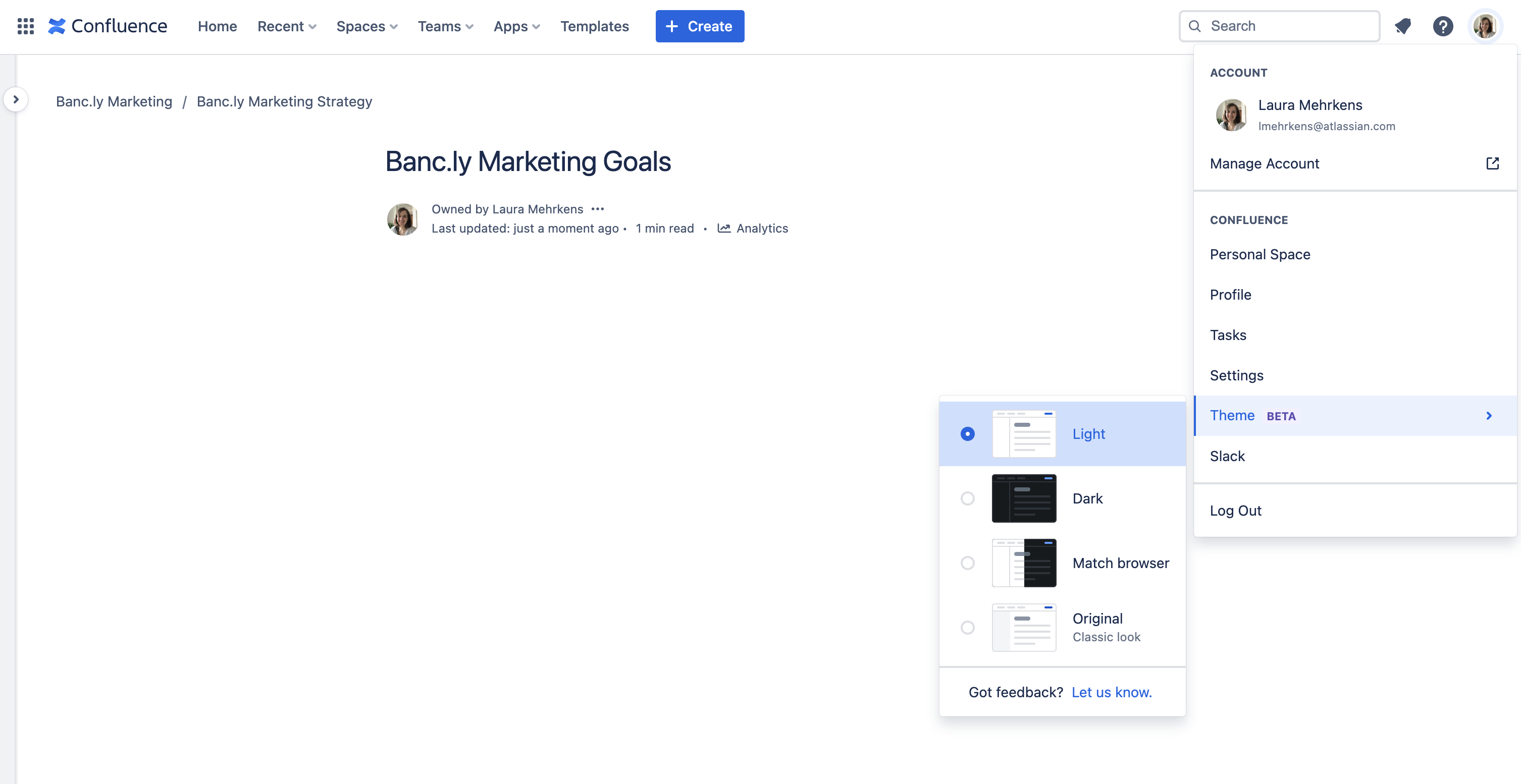Screen dimensions: 1521x784
Task: Select the Original classic look radio button
Action: [x=967, y=627]
